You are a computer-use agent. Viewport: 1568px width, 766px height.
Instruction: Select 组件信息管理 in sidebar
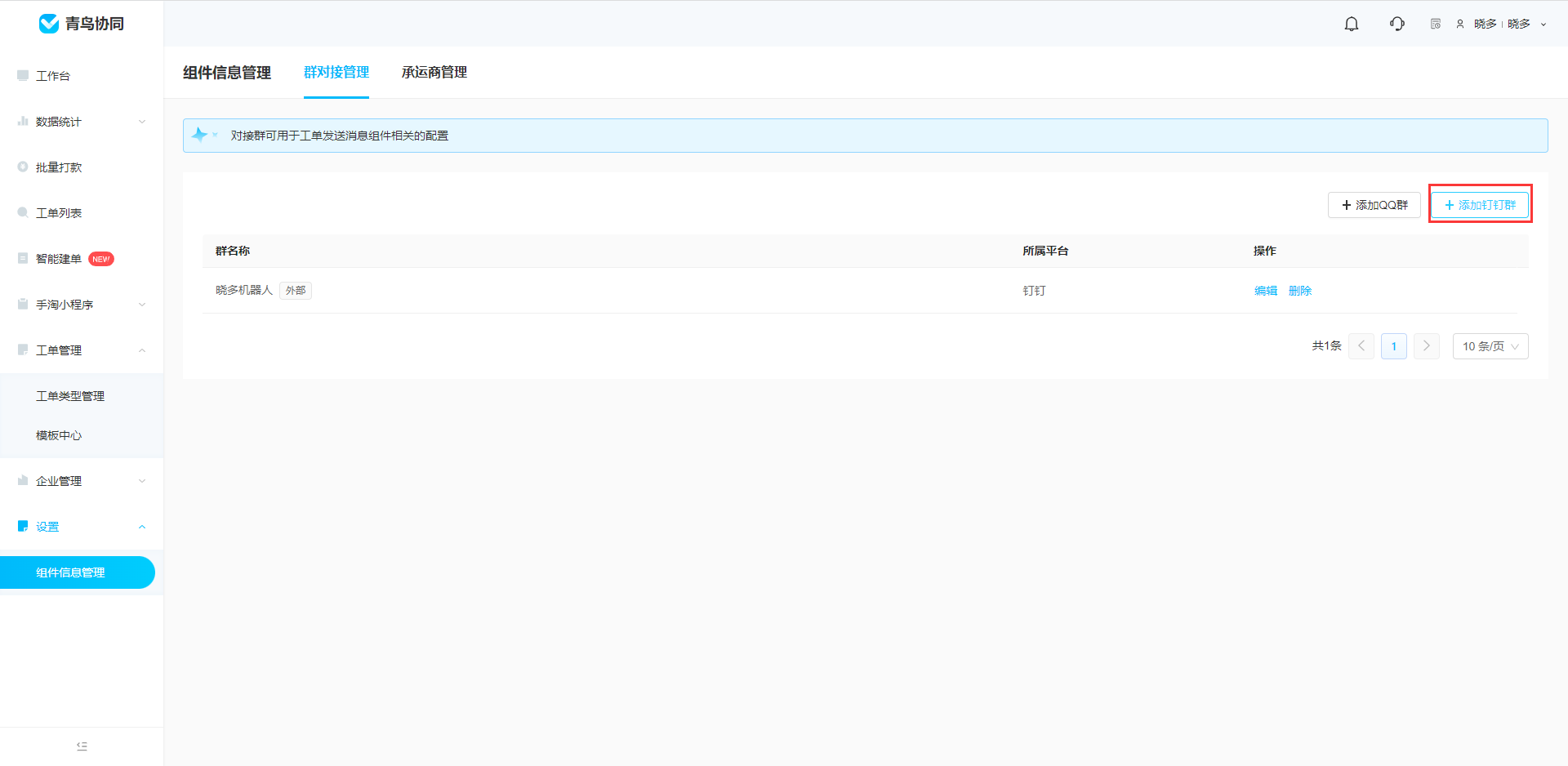tap(77, 572)
